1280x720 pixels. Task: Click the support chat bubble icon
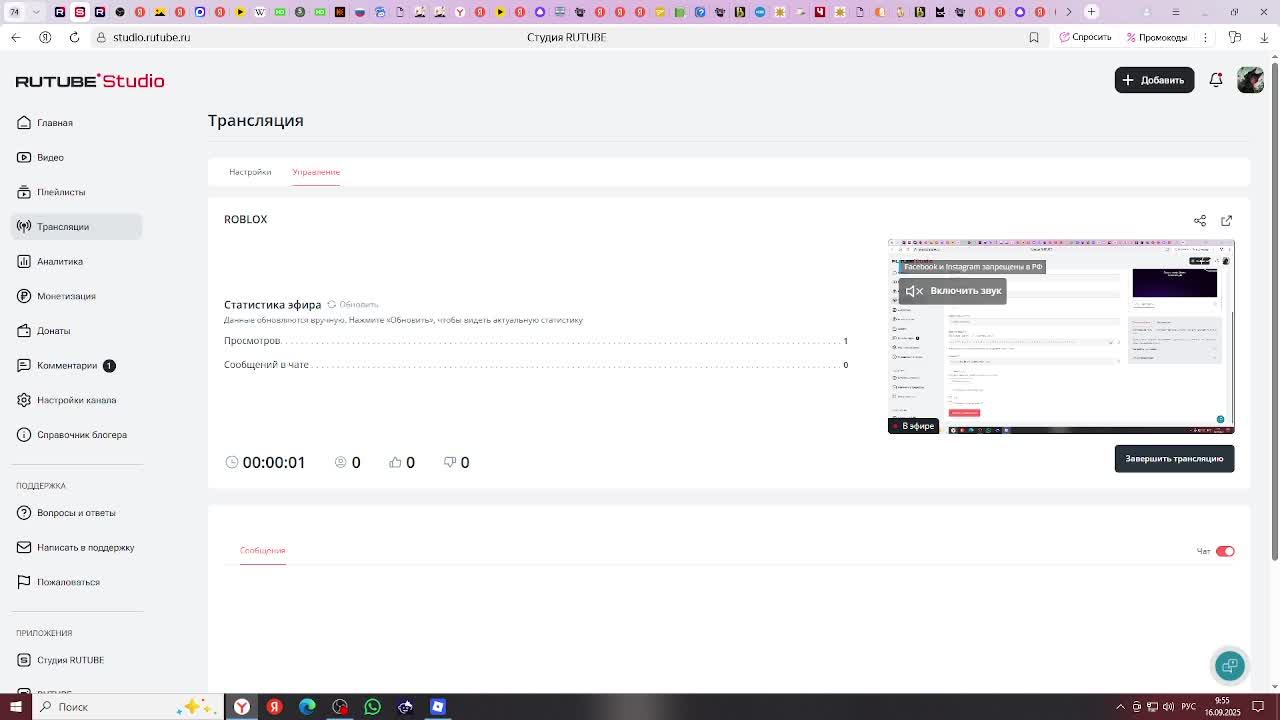point(1230,666)
